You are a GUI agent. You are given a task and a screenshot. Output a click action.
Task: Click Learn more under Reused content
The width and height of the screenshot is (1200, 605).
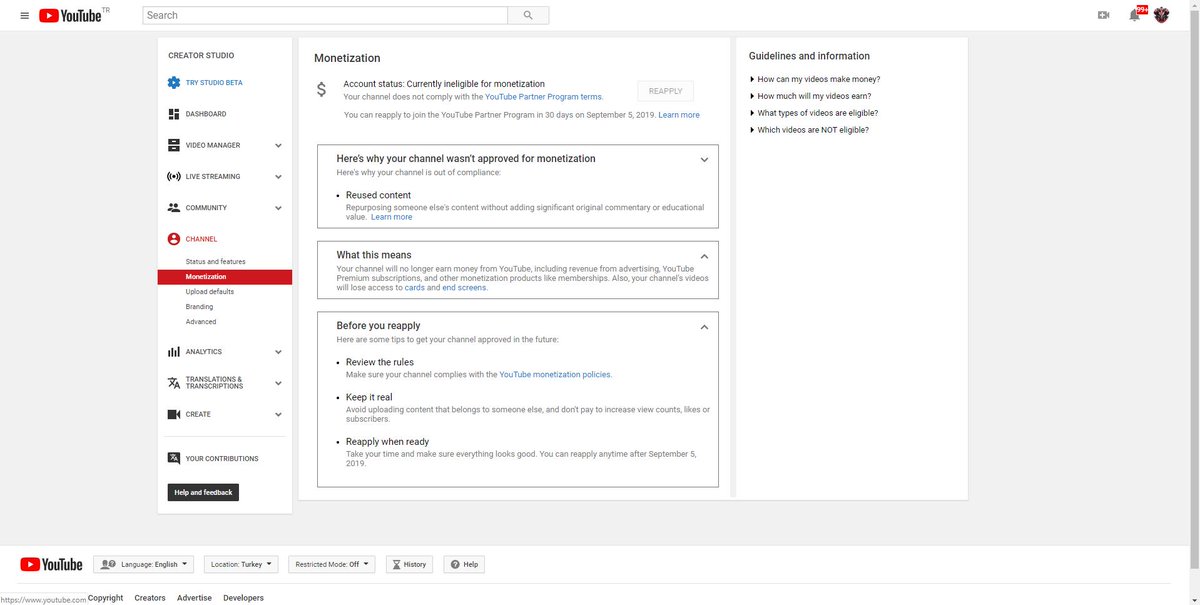tap(391, 217)
